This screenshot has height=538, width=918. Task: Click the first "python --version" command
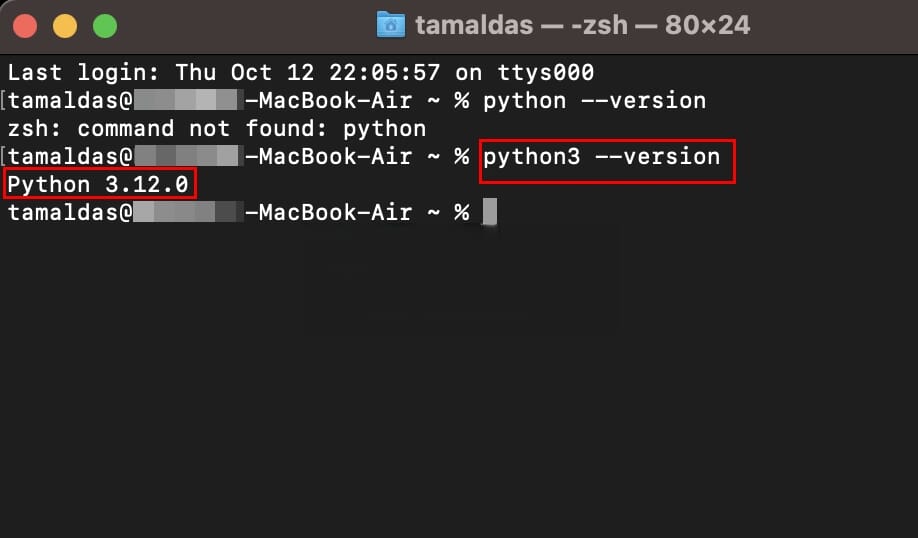coord(594,101)
